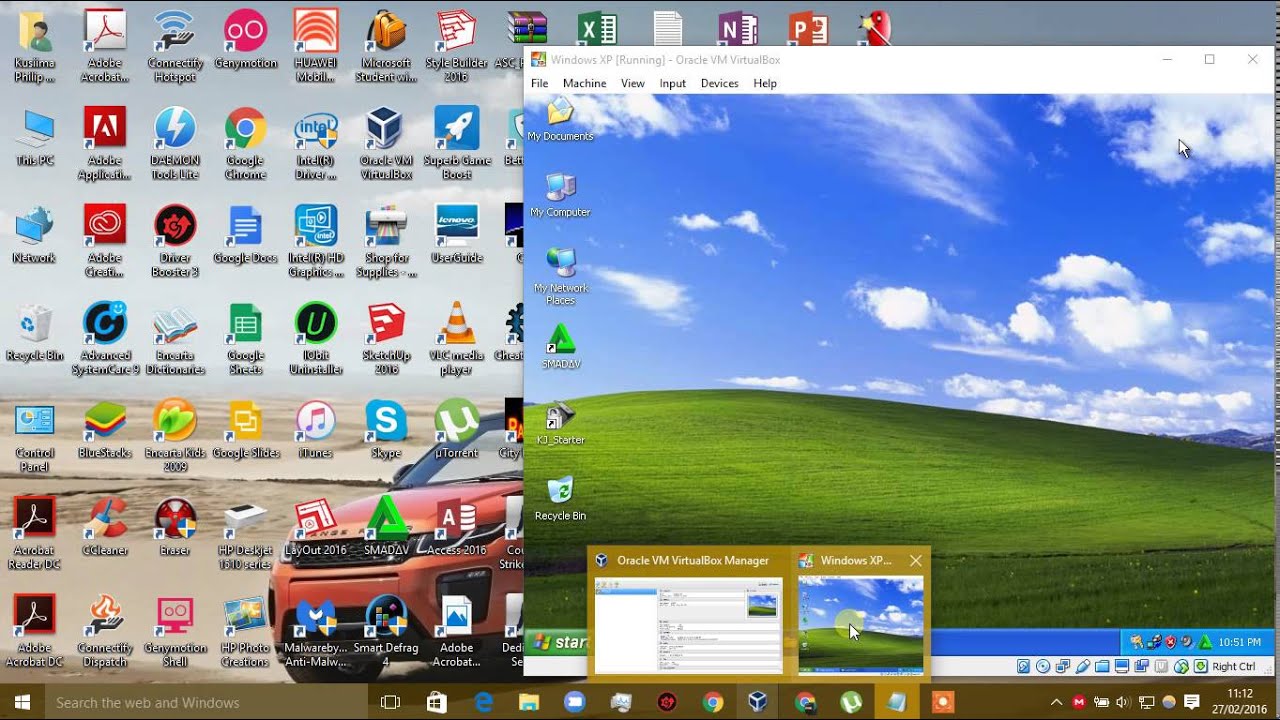Open Control Panel desktop icon
Viewport: 1280px width, 720px height.
click(35, 436)
